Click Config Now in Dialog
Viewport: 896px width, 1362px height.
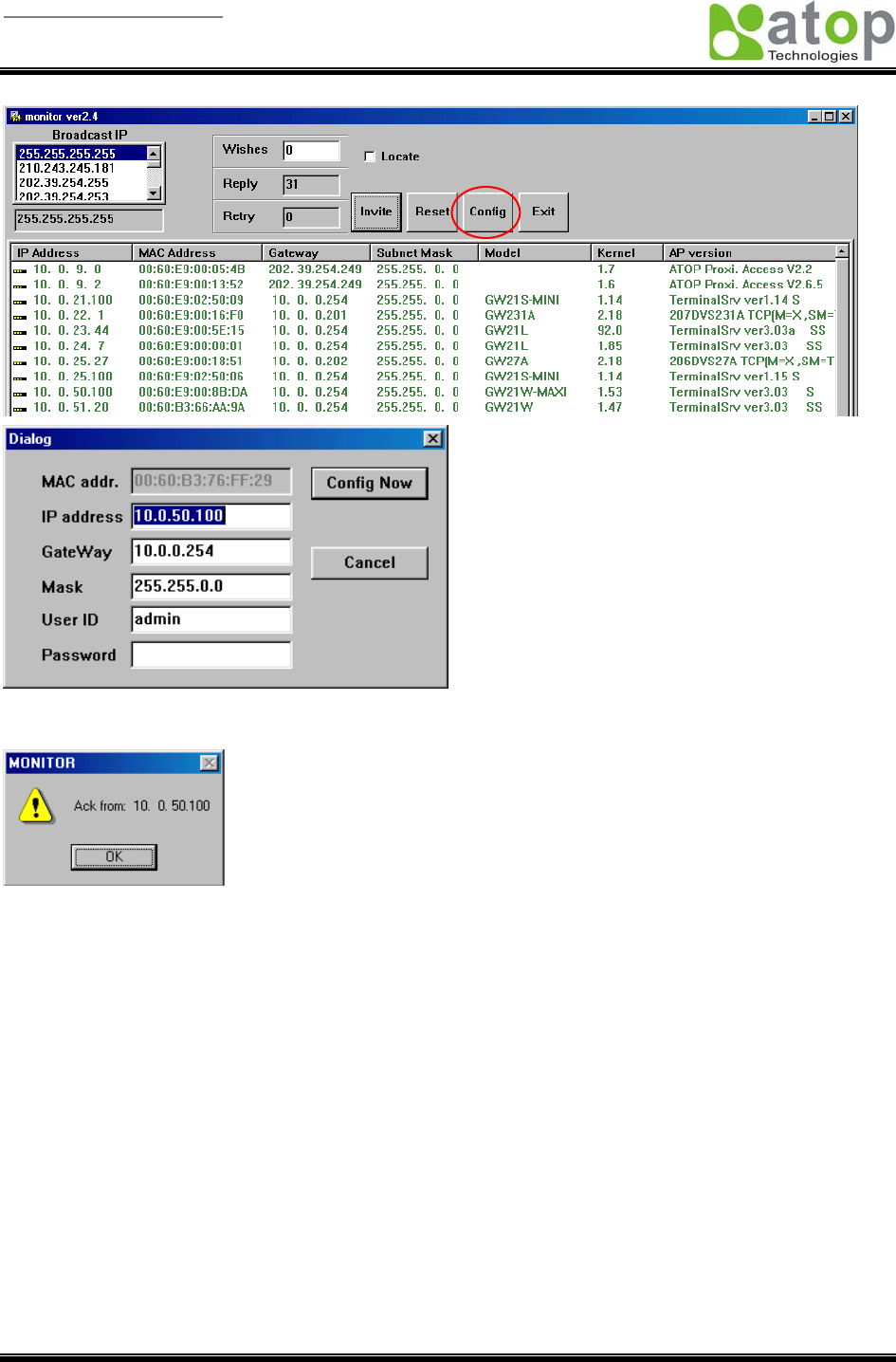point(370,483)
